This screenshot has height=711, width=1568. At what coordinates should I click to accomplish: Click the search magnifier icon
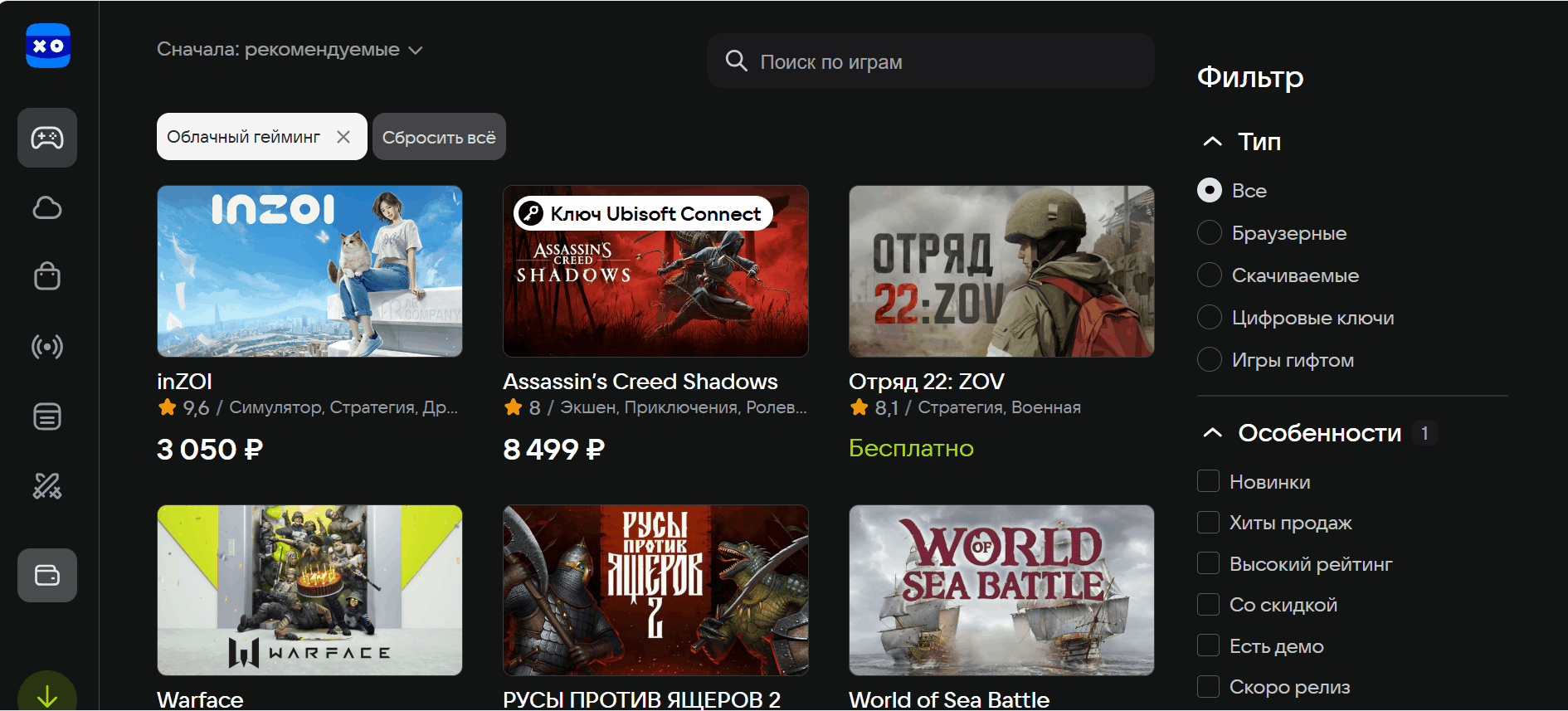[736, 61]
